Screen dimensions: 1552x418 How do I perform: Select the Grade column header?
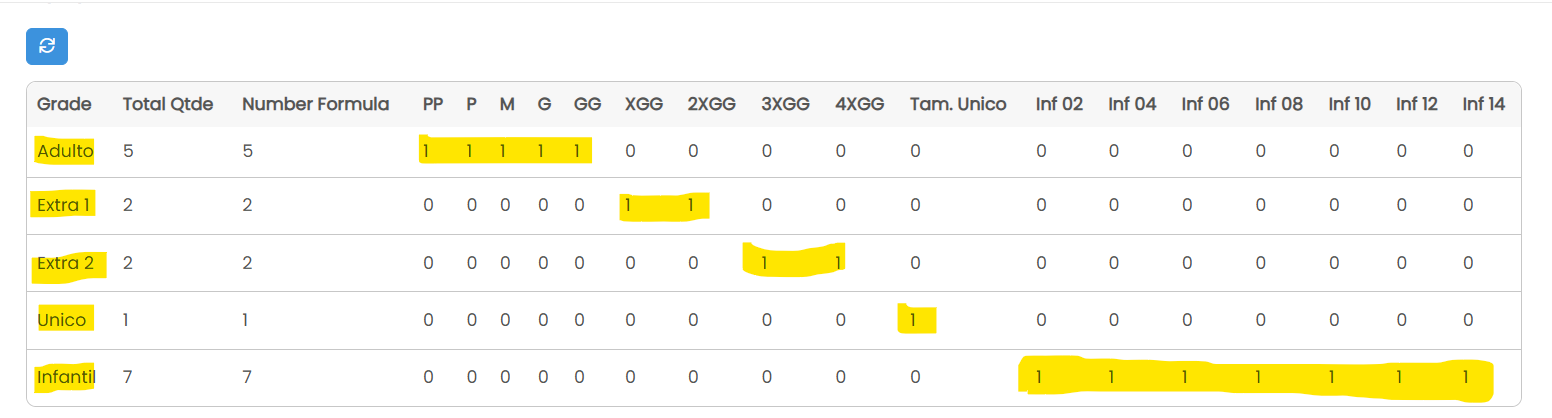(64, 104)
